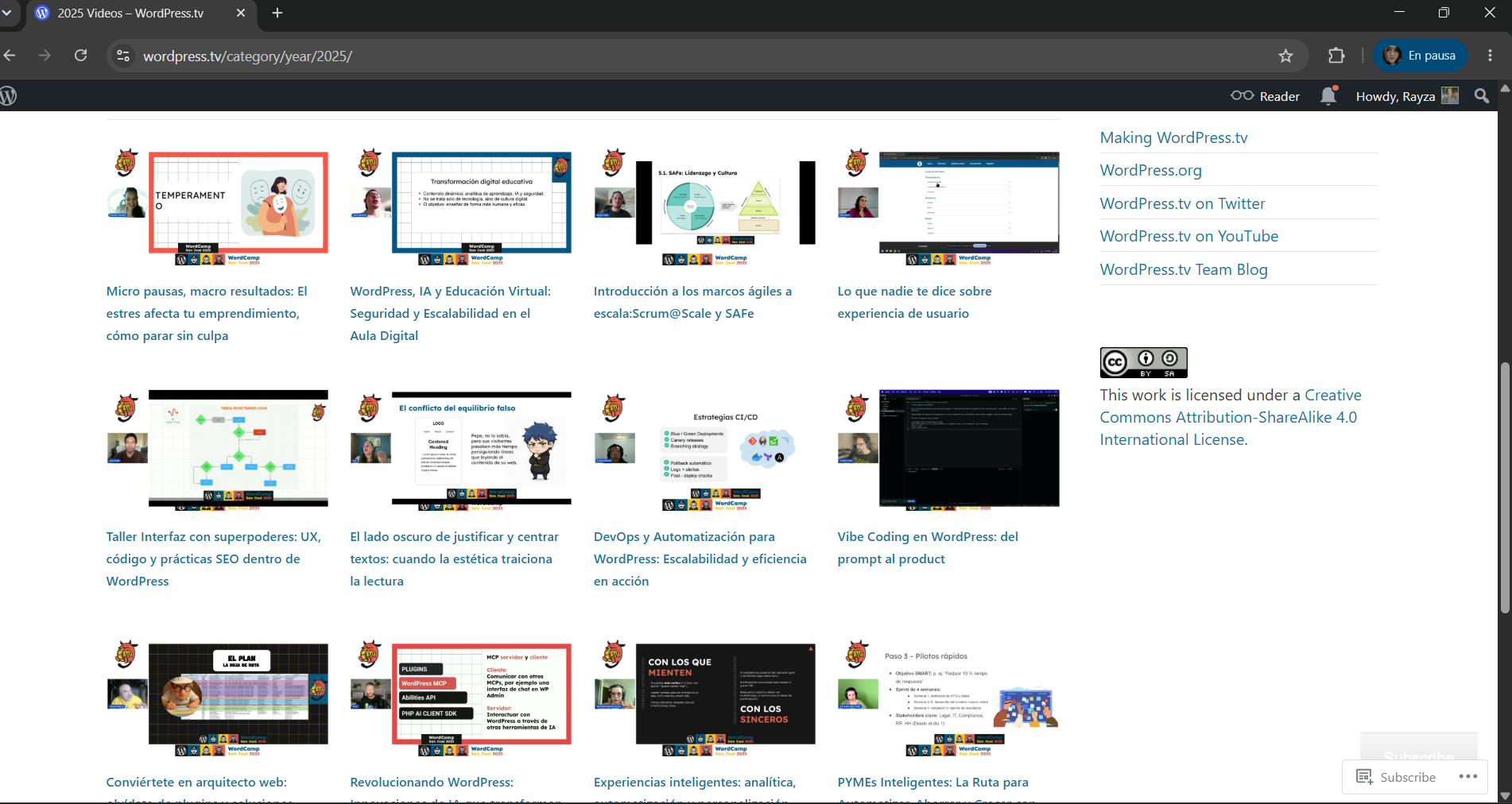Open notifications bell in admin bar
Screen dimensions: 1512x804
tap(1328, 96)
